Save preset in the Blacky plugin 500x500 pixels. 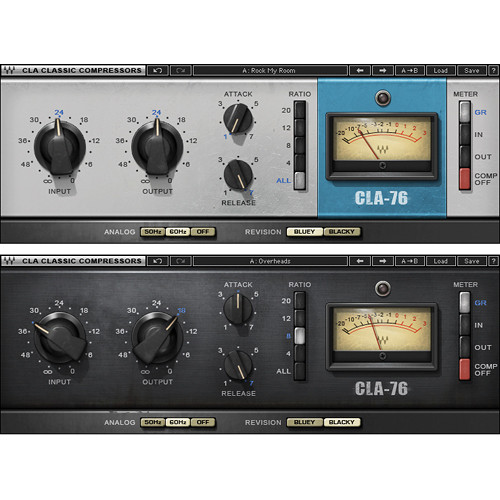tap(471, 261)
